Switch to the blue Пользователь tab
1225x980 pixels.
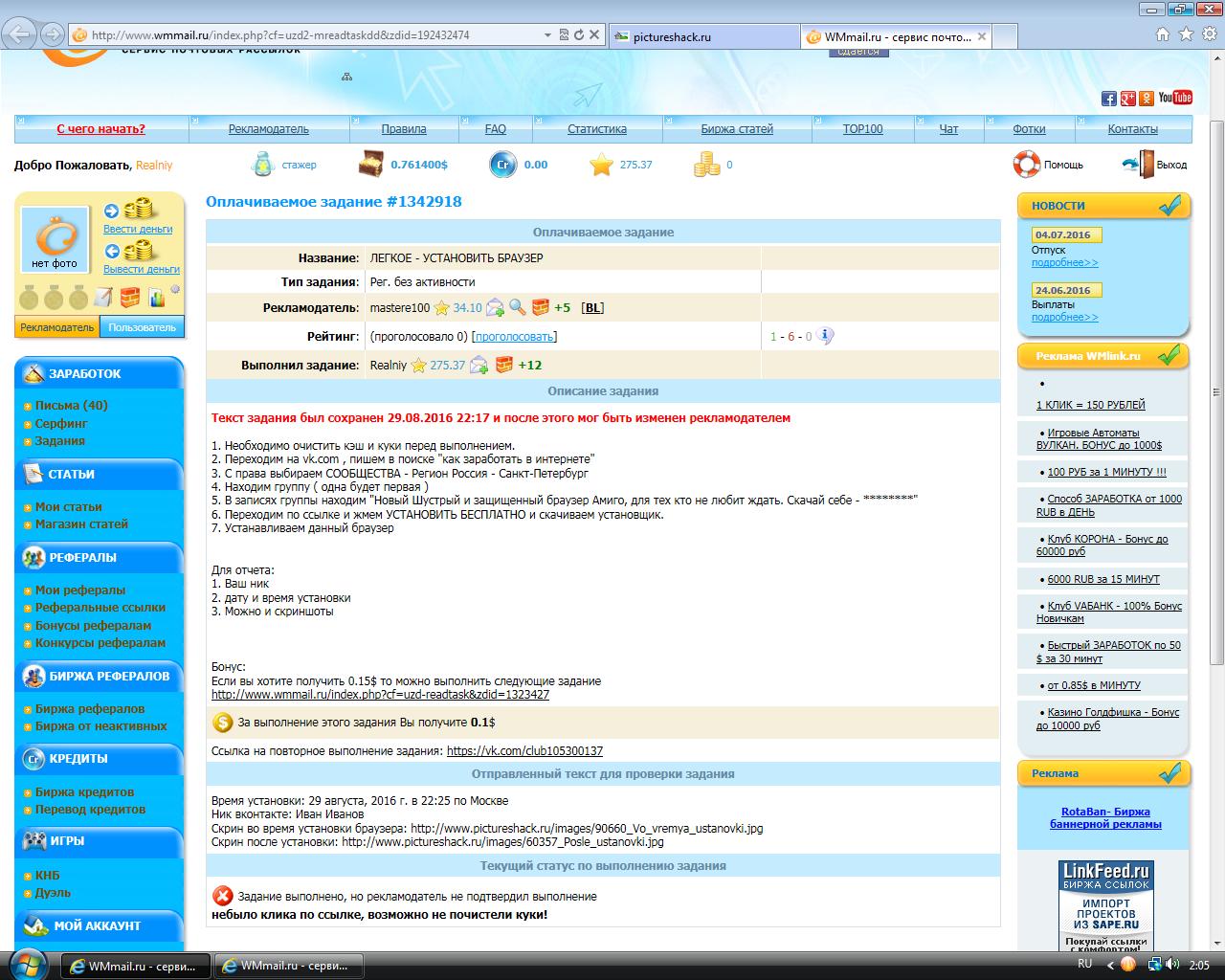click(x=142, y=326)
